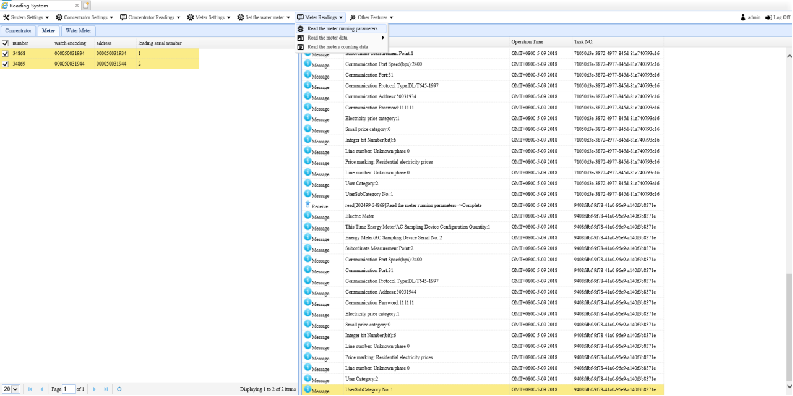Select the Reading System browser tab
793x396 pixels.
click(x=40, y=6)
